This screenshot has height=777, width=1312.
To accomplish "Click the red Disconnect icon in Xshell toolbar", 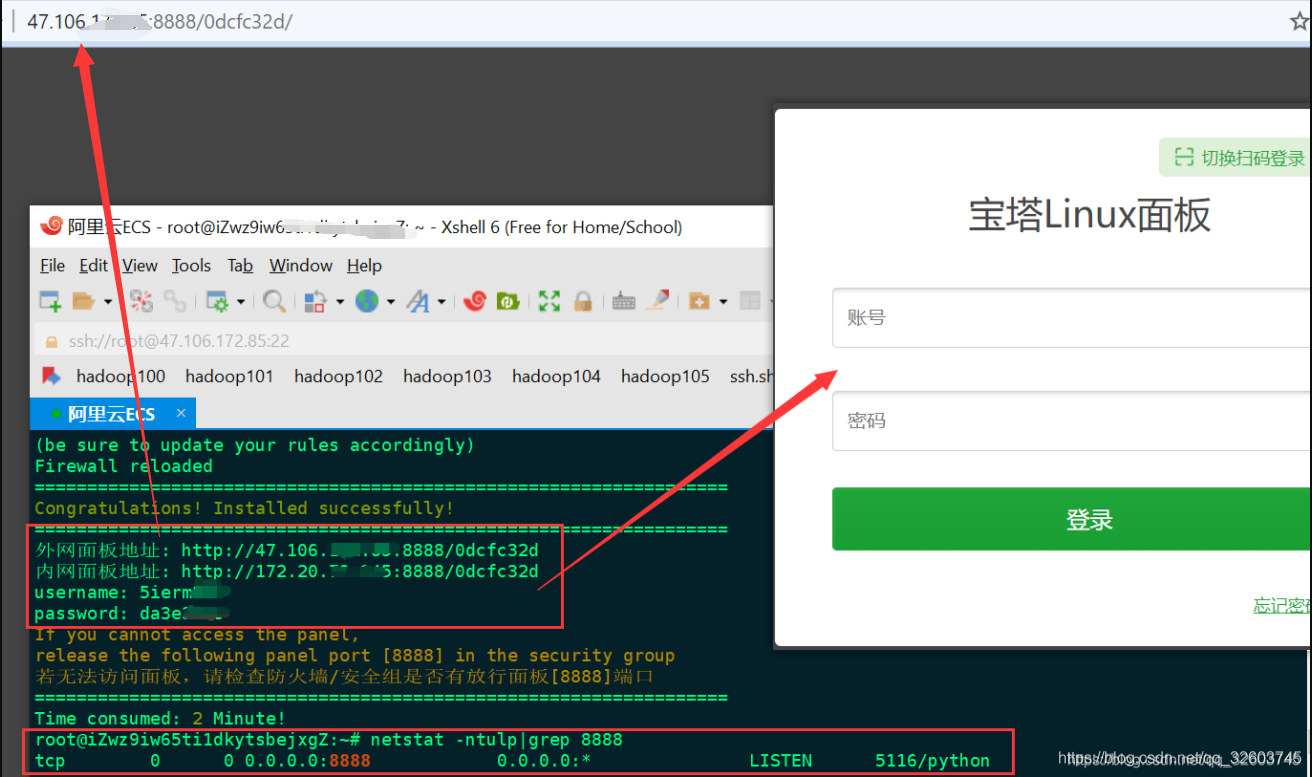I will click(142, 300).
